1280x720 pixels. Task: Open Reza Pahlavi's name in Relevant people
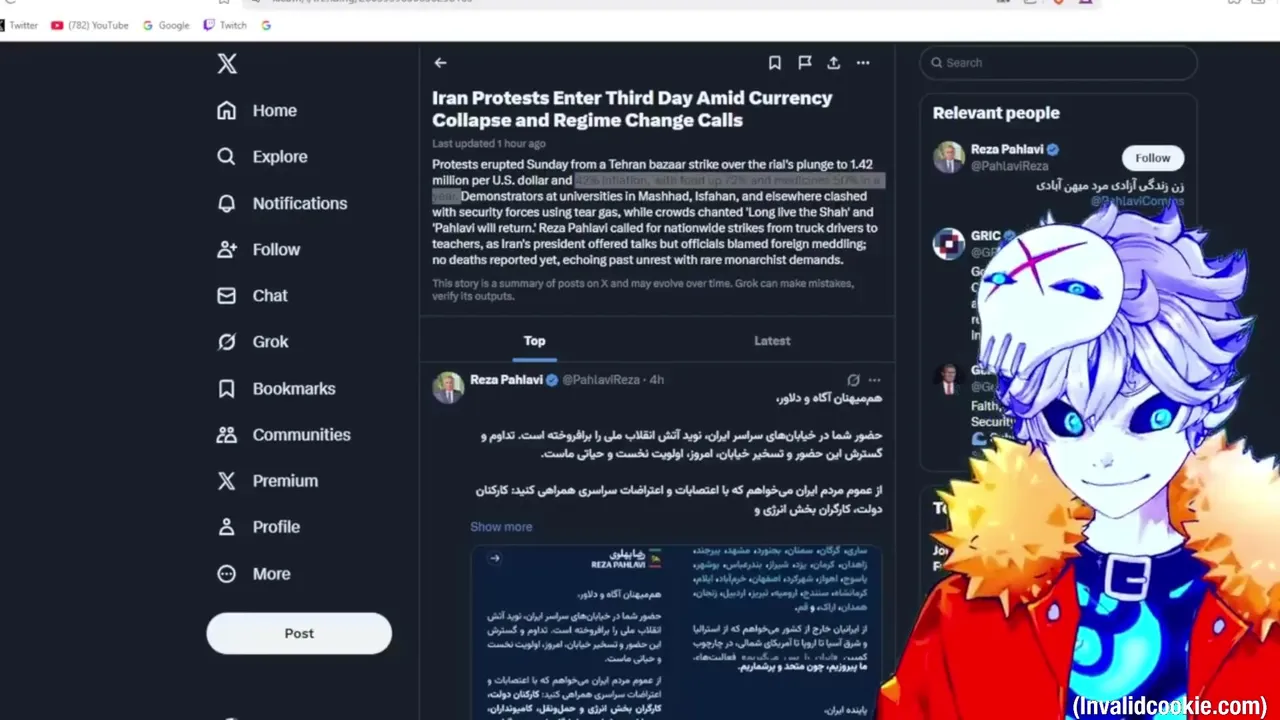[1007, 150]
